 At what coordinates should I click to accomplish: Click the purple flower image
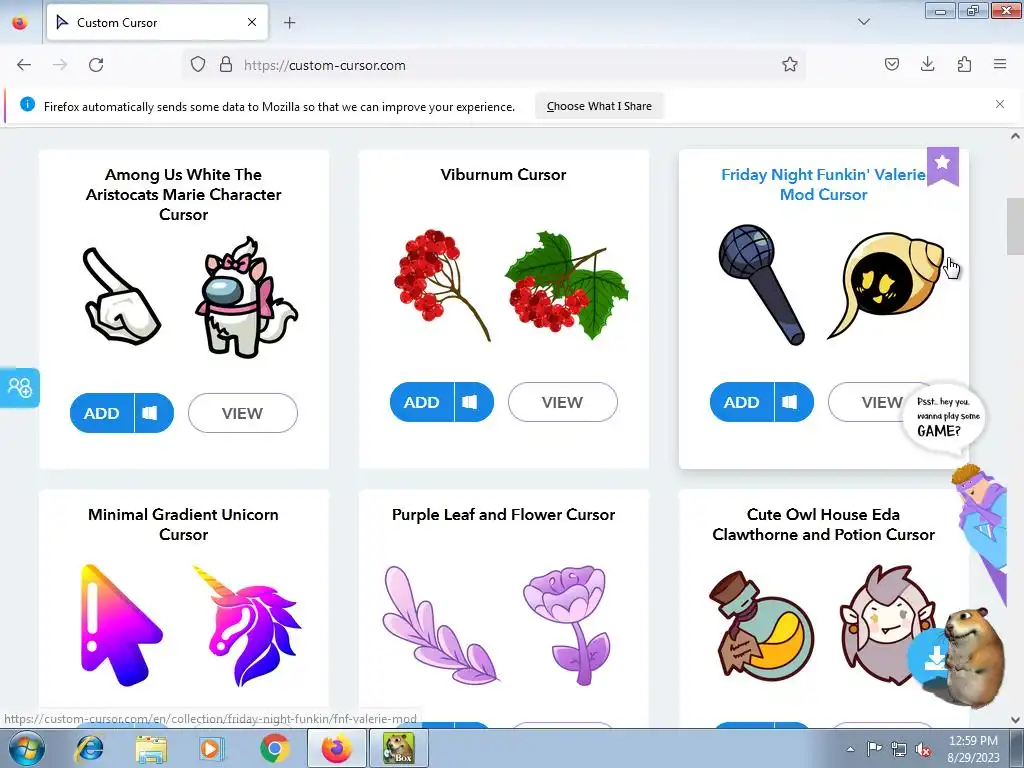567,626
